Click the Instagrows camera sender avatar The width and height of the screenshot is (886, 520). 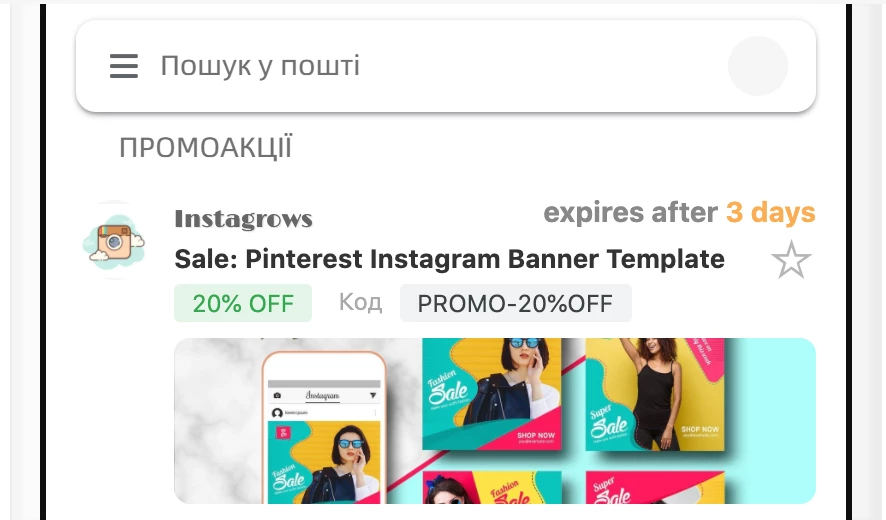[x=115, y=240]
